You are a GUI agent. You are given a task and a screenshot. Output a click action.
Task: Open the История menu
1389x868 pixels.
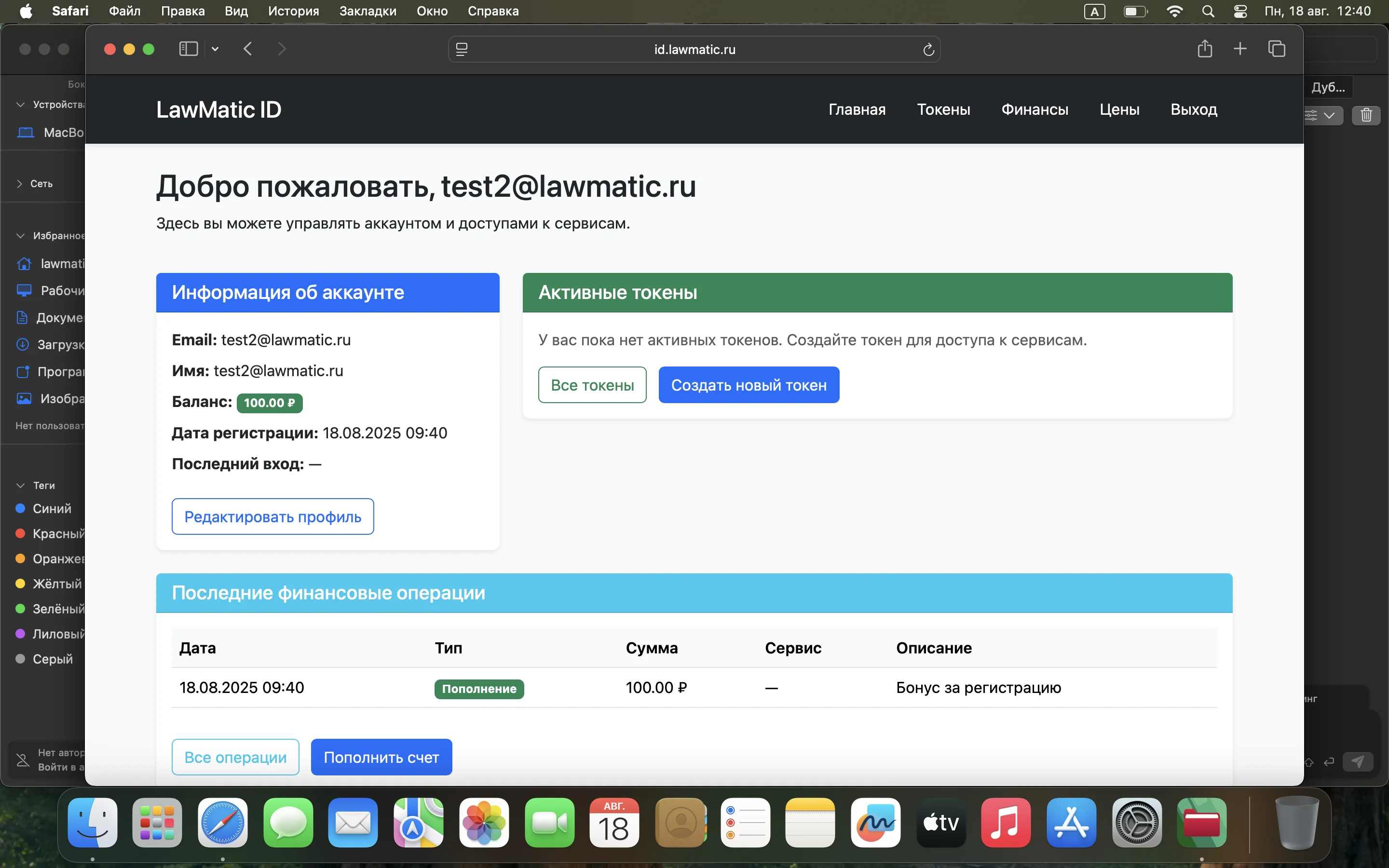pyautogui.click(x=293, y=11)
